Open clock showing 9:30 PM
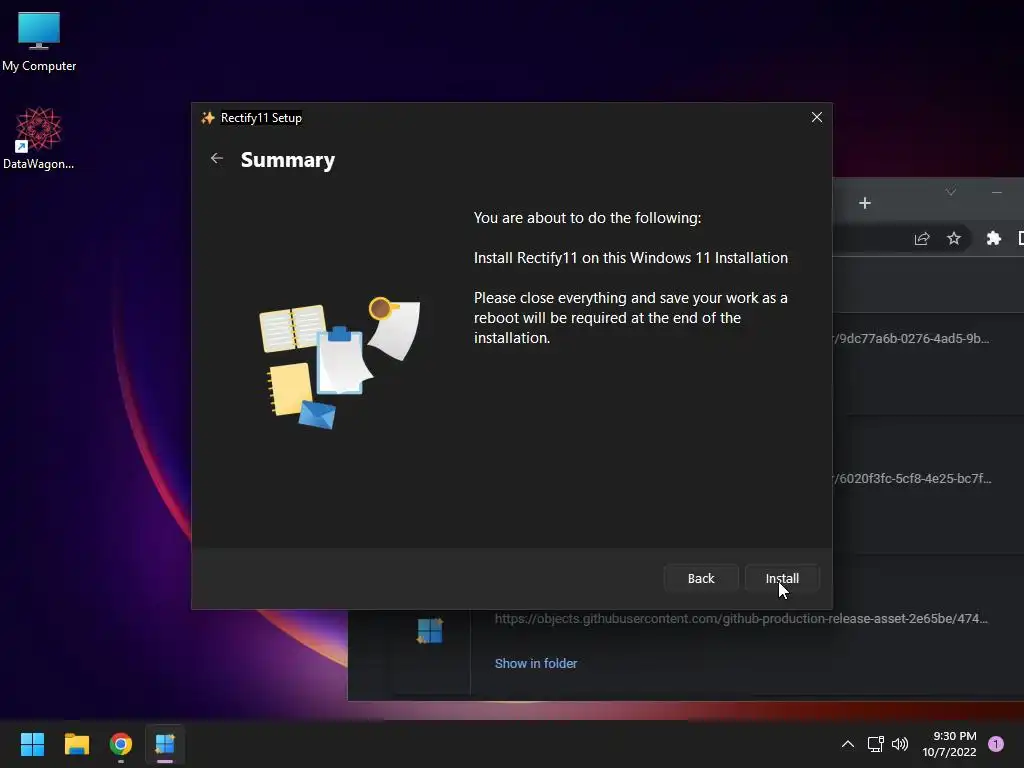Screen dimensions: 1024x768 [x=950, y=744]
